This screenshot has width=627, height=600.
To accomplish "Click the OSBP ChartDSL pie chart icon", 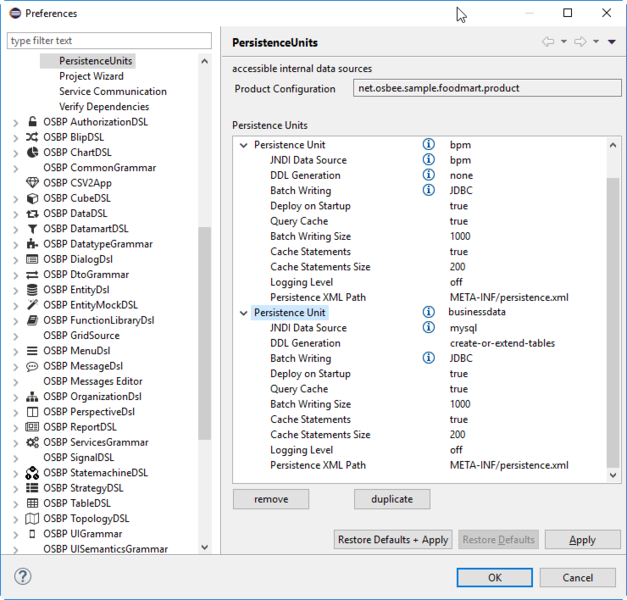I will [x=32, y=152].
